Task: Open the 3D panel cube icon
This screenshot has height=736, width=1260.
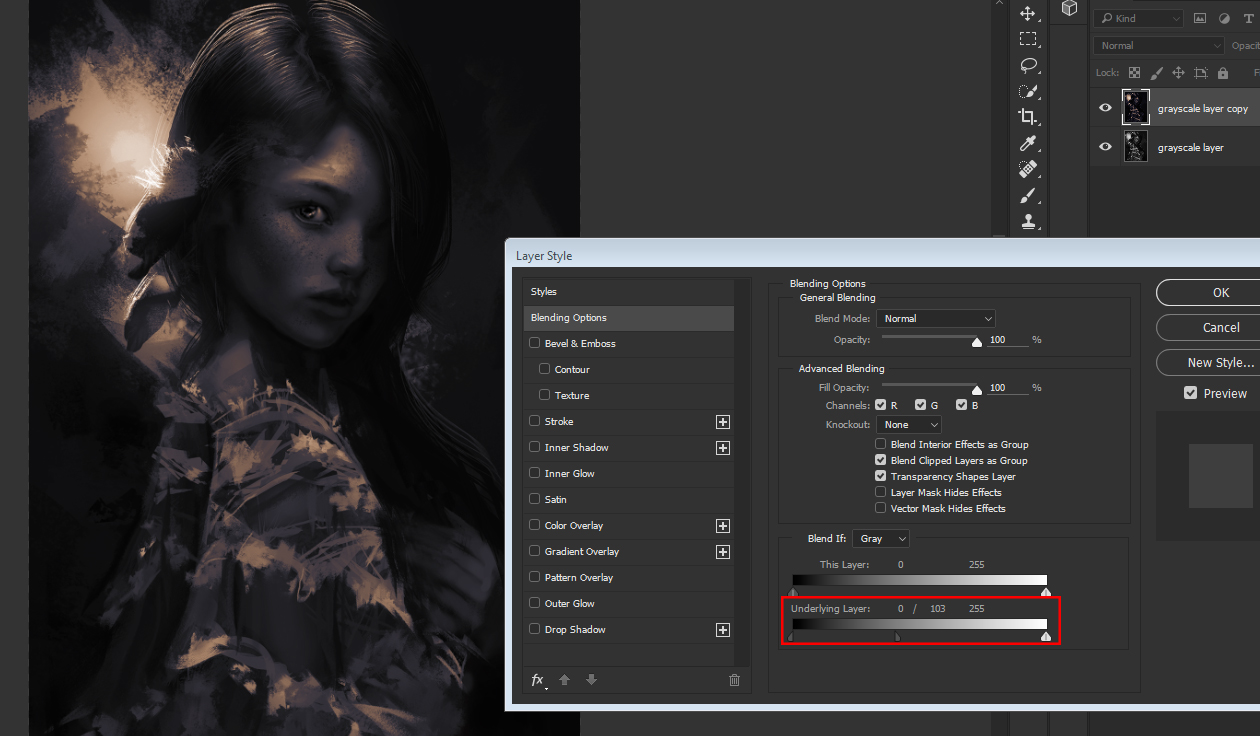Action: [x=1069, y=8]
